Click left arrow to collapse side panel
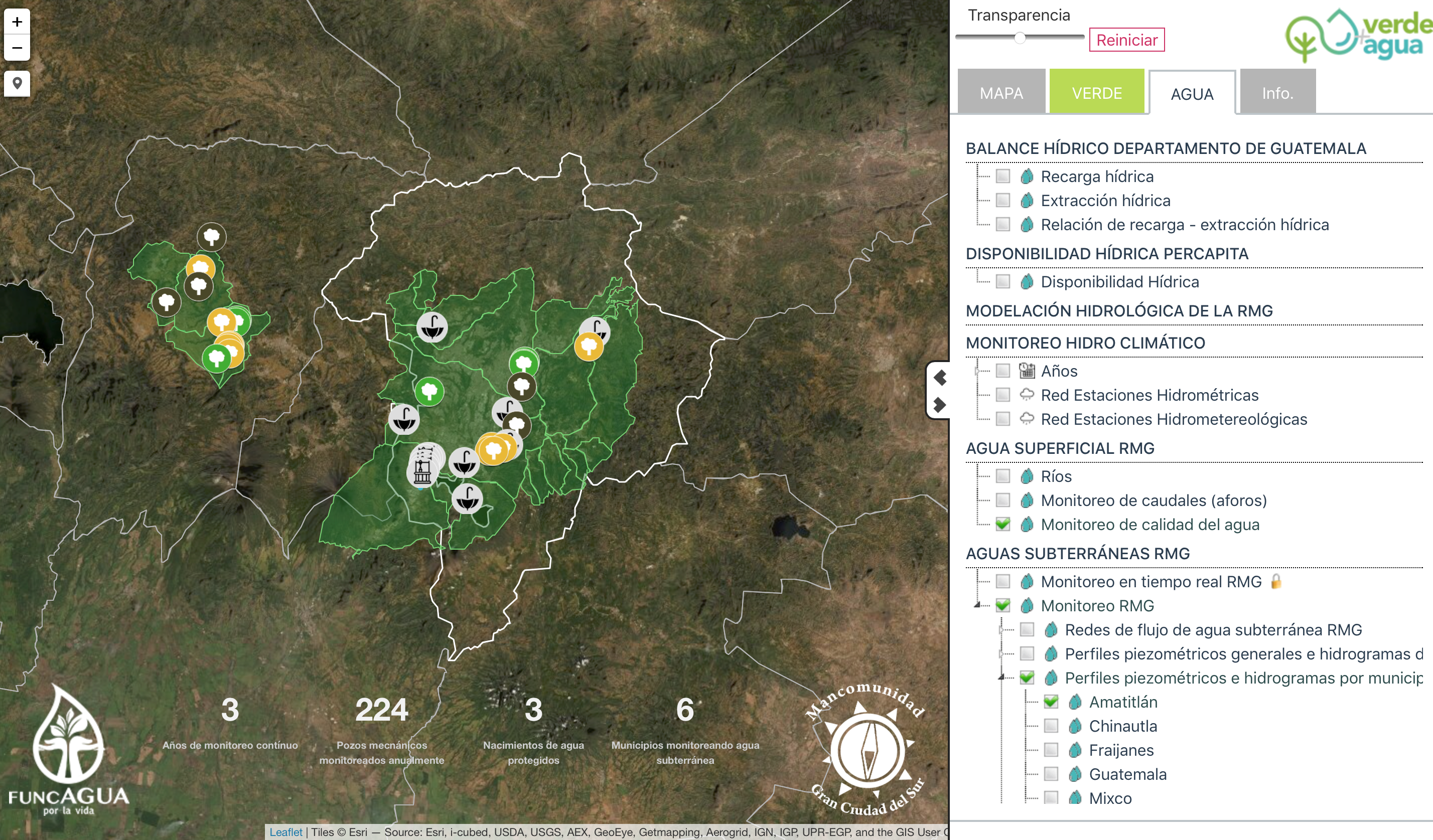The width and height of the screenshot is (1433, 840). pyautogui.click(x=939, y=378)
